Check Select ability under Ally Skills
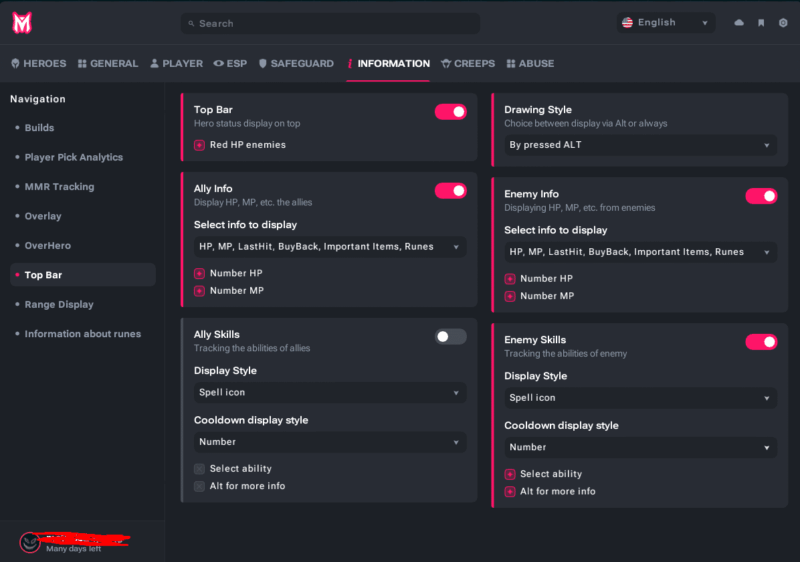The height and width of the screenshot is (562, 800). (199, 469)
